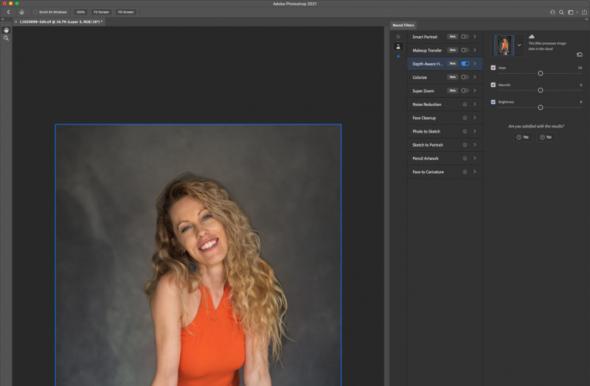The image size is (590, 386).
Task: Select the beta filters flask icon
Action: [x=398, y=56]
